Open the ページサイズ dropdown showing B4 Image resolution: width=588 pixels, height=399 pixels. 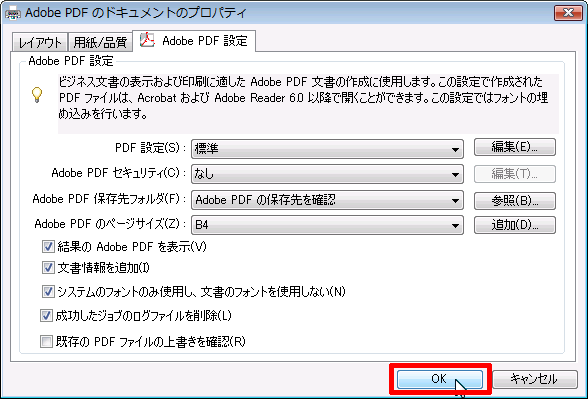[x=327, y=225]
